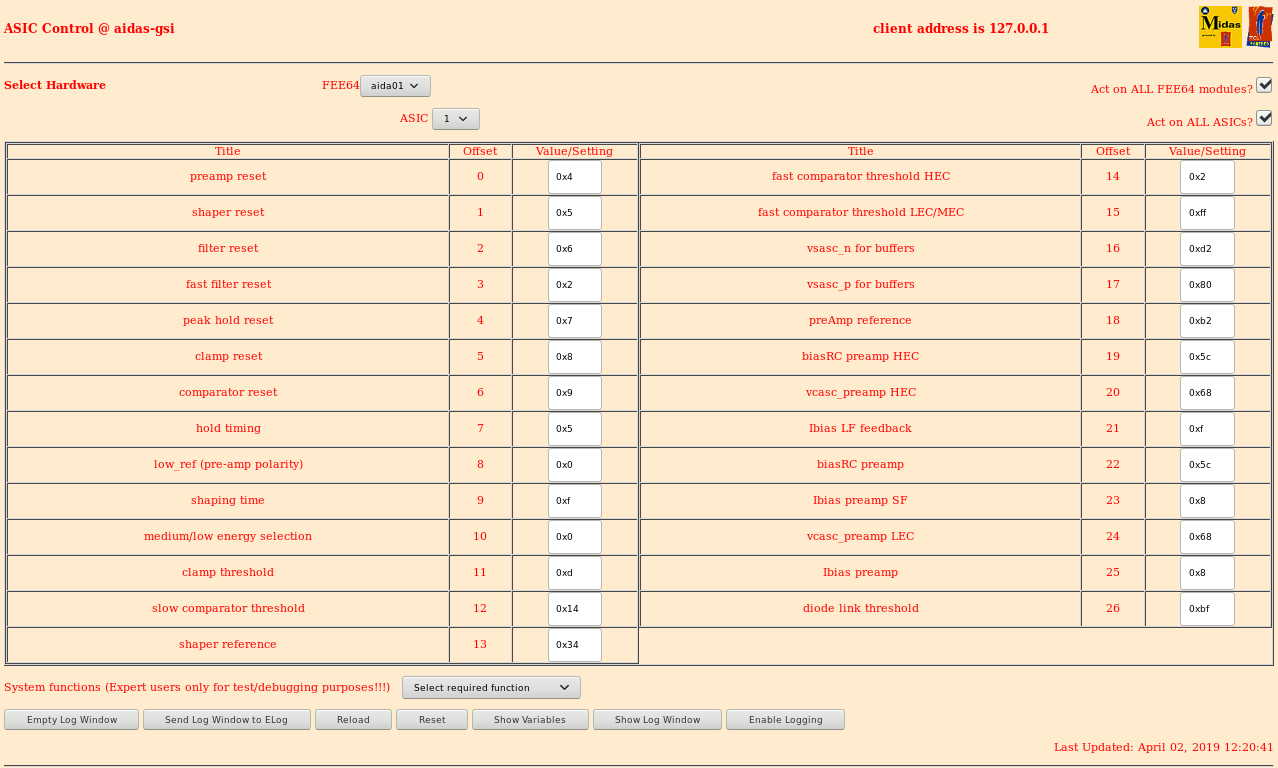Edit the diode link threshold value field
1278x768 pixels.
1207,609
